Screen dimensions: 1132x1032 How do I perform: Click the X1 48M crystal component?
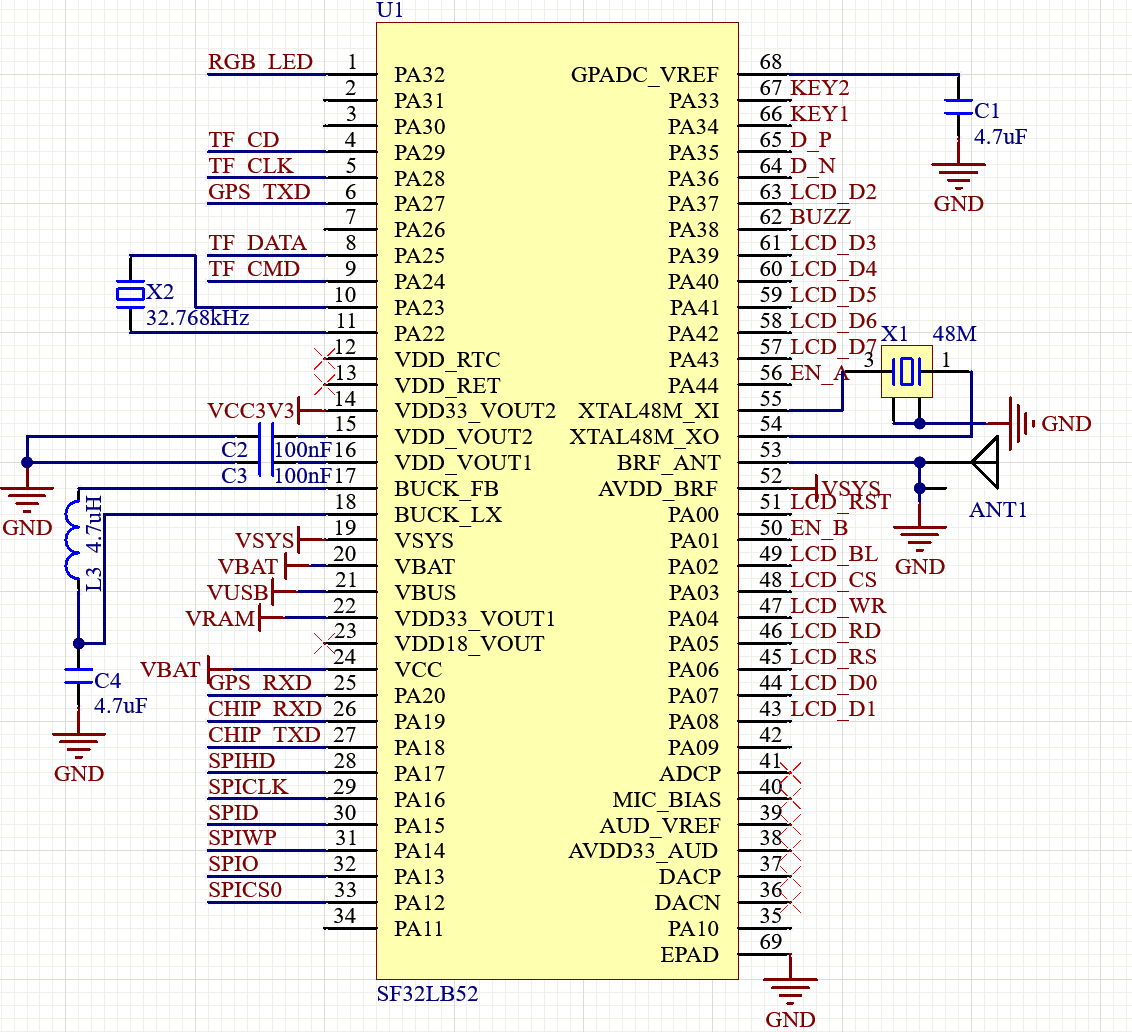click(x=906, y=372)
